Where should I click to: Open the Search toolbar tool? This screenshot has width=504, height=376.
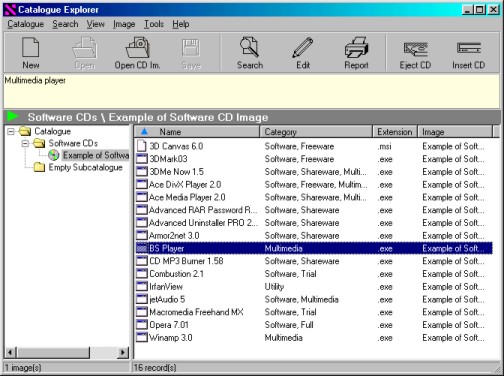pos(250,53)
